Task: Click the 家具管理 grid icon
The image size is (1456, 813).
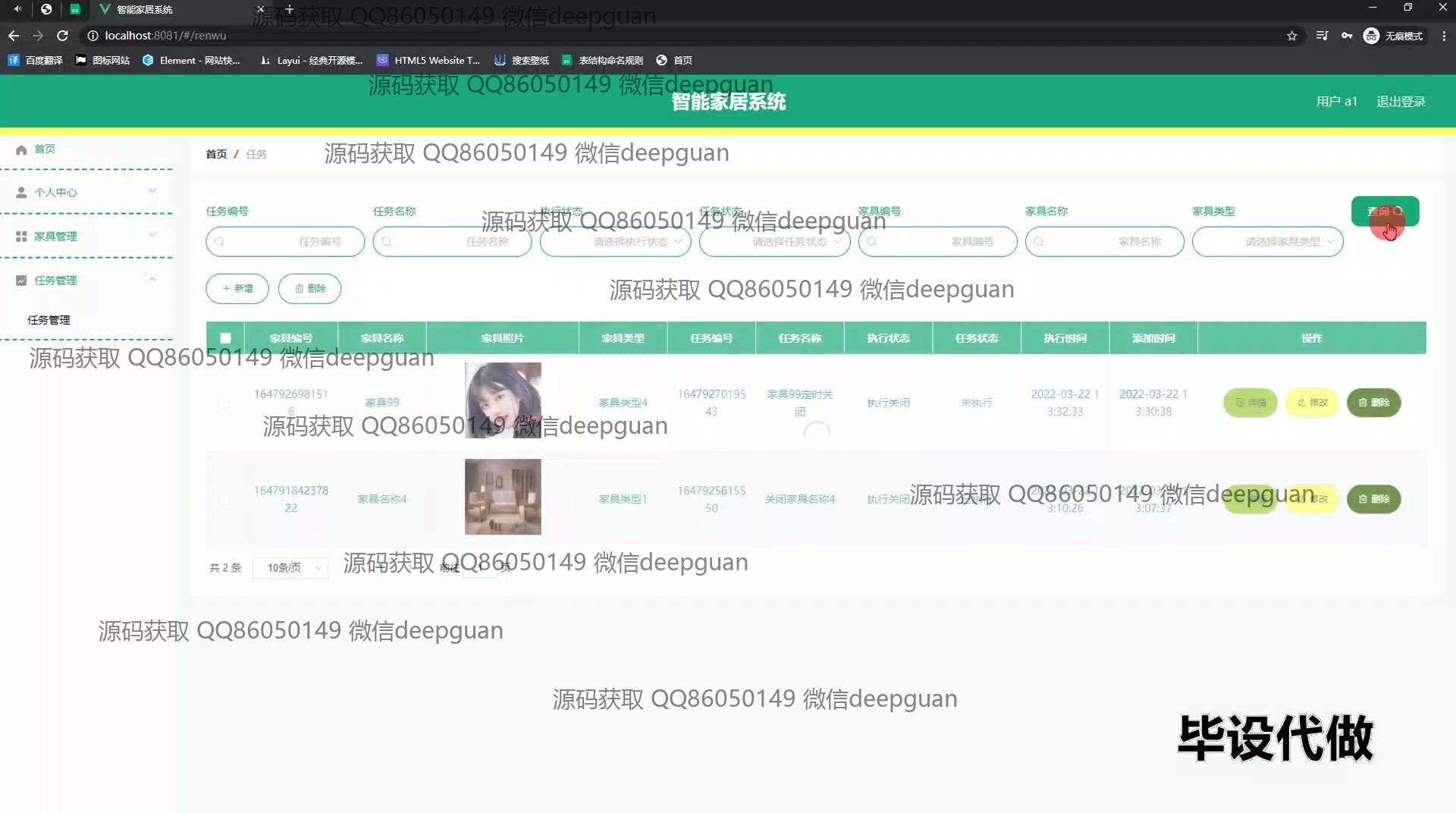Action: point(21,237)
